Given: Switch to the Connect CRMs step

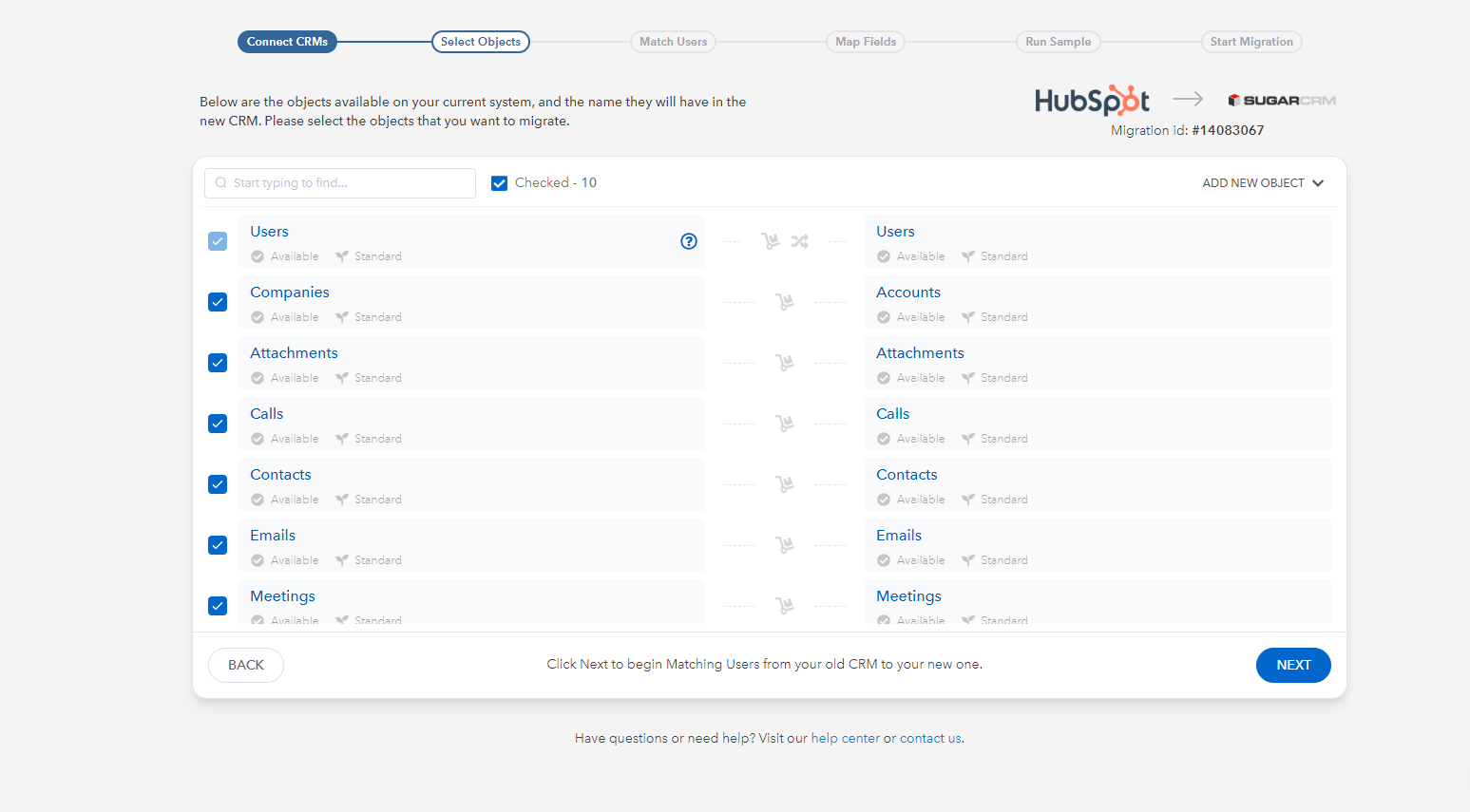Looking at the screenshot, I should coord(287,41).
